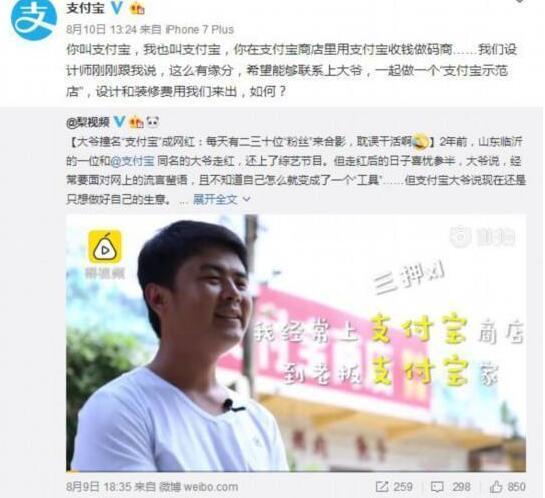Play the embedded Pear Video clip
545x498 pixels.
pyautogui.click(x=296, y=343)
